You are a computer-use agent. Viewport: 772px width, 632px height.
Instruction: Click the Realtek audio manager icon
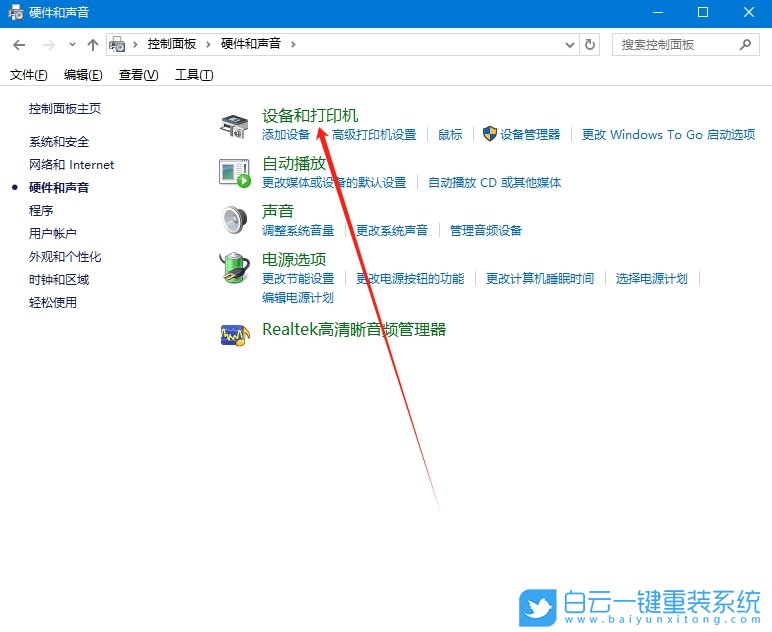pyautogui.click(x=234, y=334)
